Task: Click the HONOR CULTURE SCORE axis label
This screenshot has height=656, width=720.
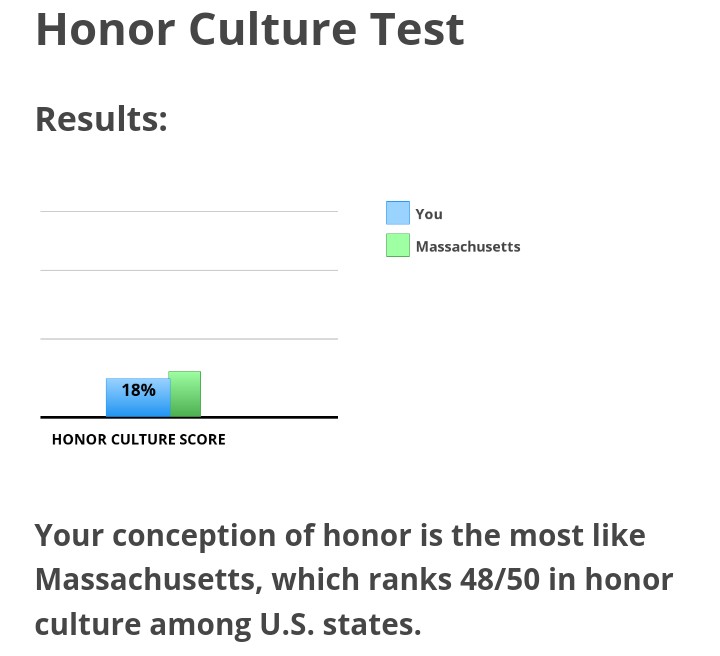Action: (x=139, y=439)
